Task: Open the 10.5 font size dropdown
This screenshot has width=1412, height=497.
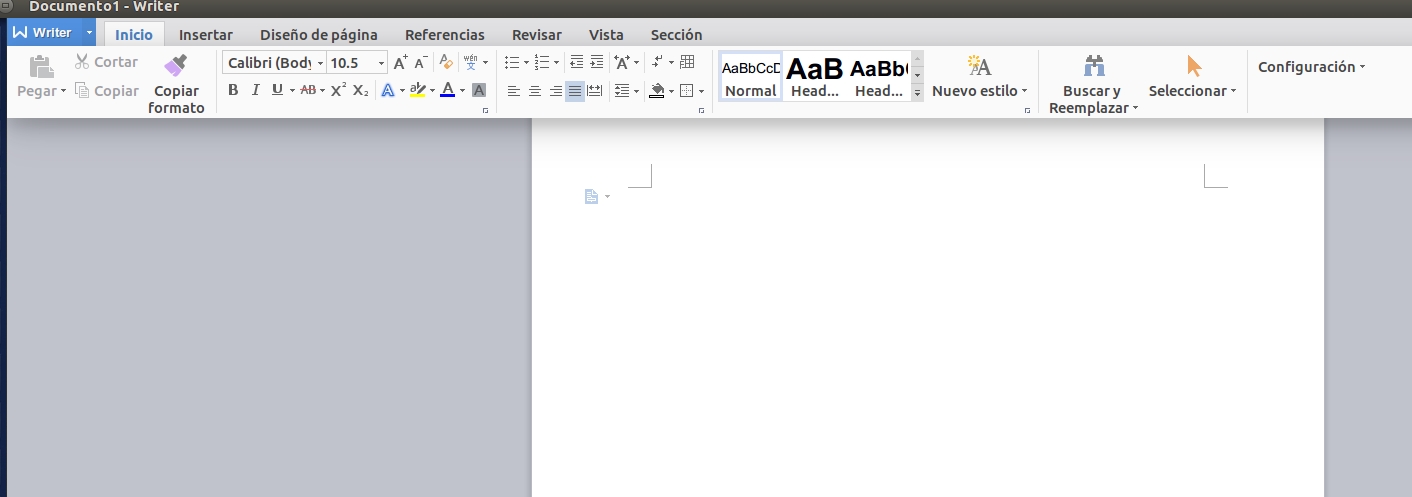Action: tap(382, 63)
